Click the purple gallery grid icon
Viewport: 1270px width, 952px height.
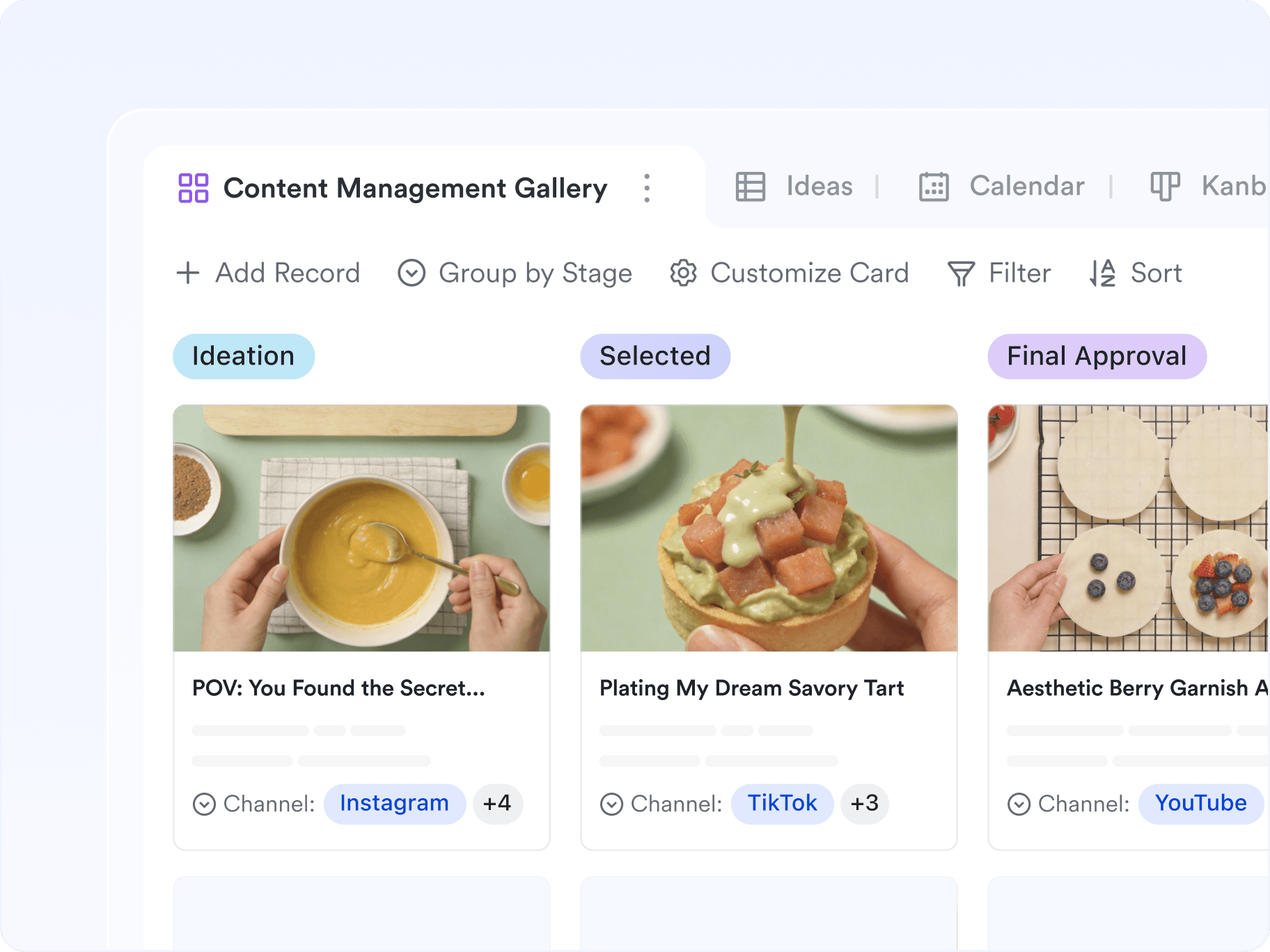click(x=193, y=188)
